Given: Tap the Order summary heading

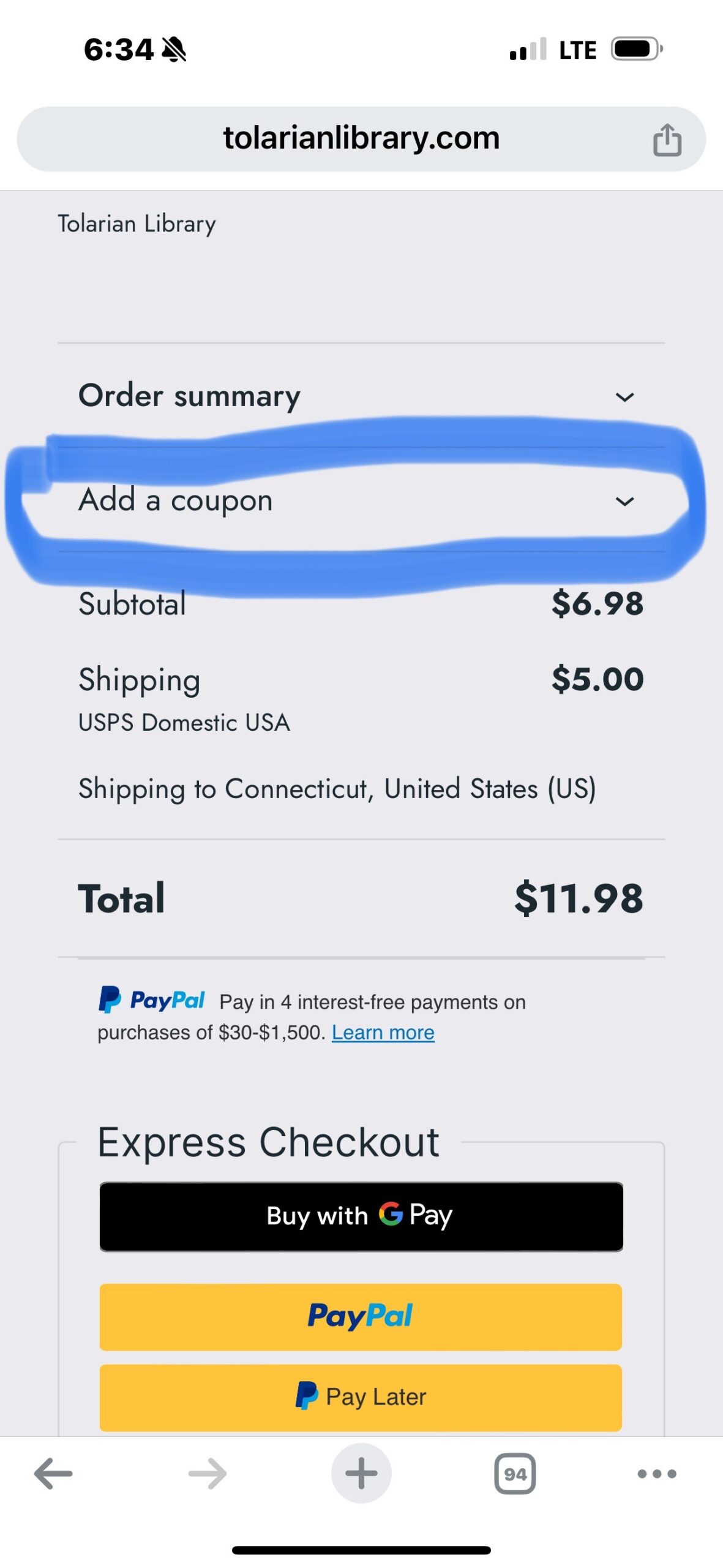Looking at the screenshot, I should click(x=189, y=396).
